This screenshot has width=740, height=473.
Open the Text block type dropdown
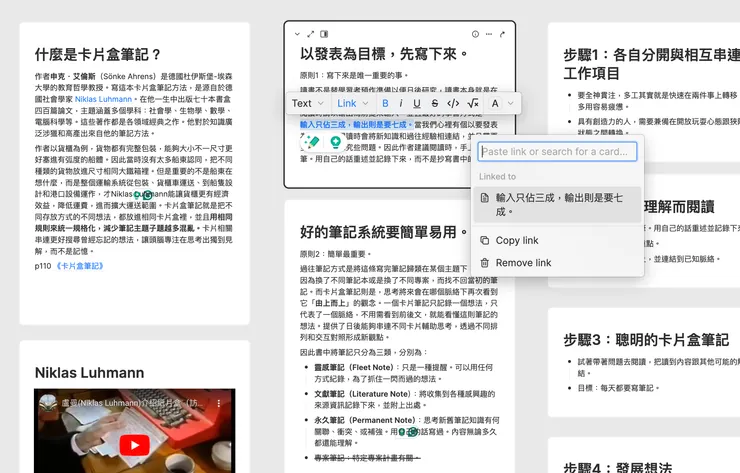pyautogui.click(x=308, y=103)
